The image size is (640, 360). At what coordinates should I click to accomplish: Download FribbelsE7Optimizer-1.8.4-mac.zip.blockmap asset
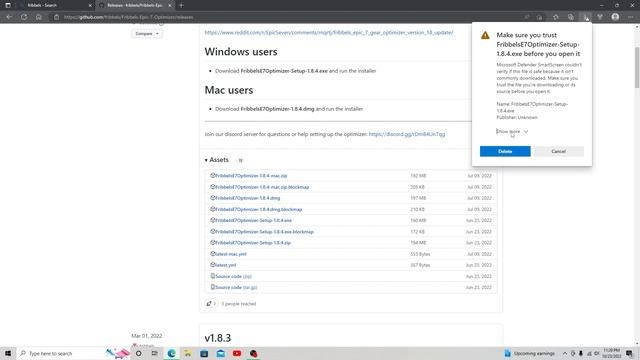(x=262, y=187)
